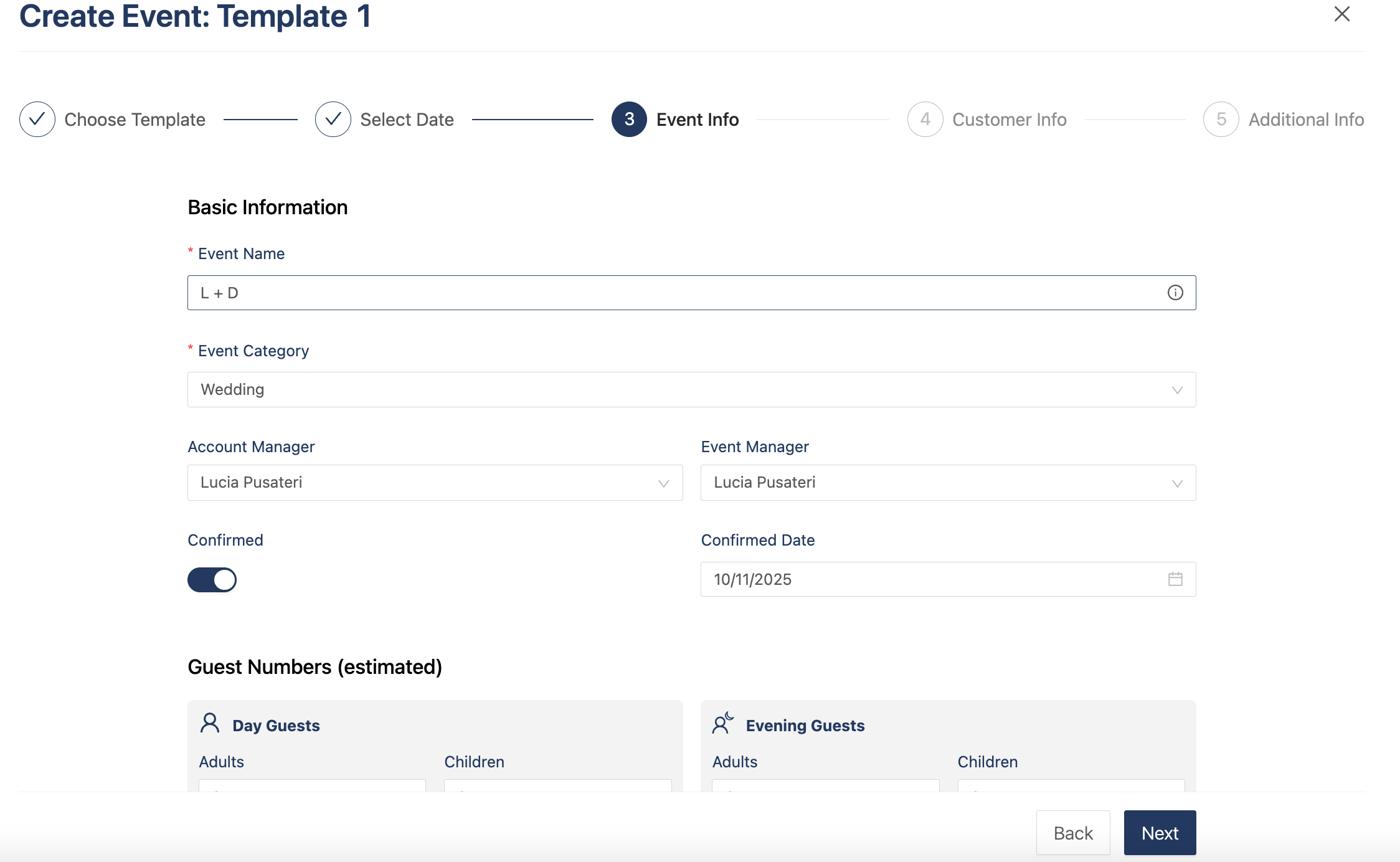Jump to the Additional Info step

1306,120
